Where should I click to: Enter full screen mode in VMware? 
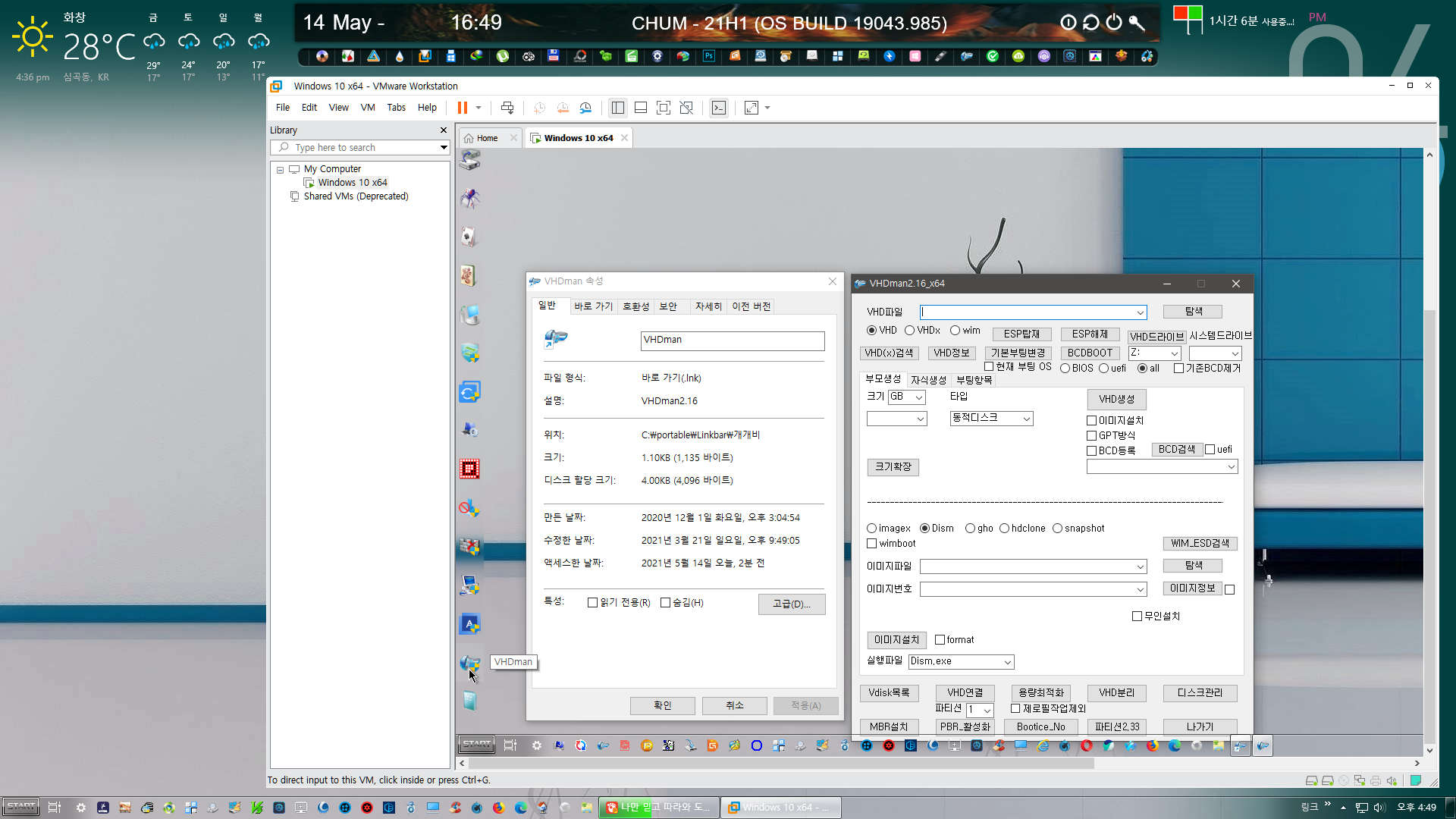click(664, 108)
